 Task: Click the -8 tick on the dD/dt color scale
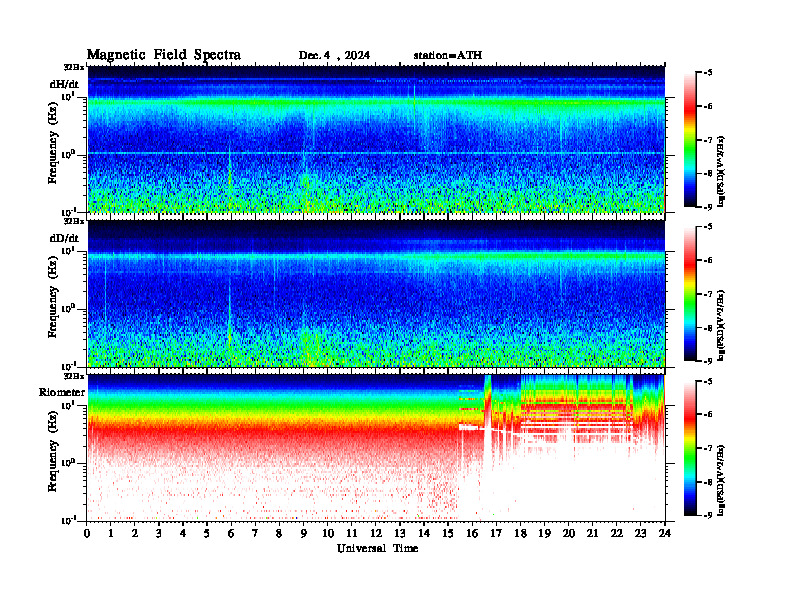tap(708, 328)
